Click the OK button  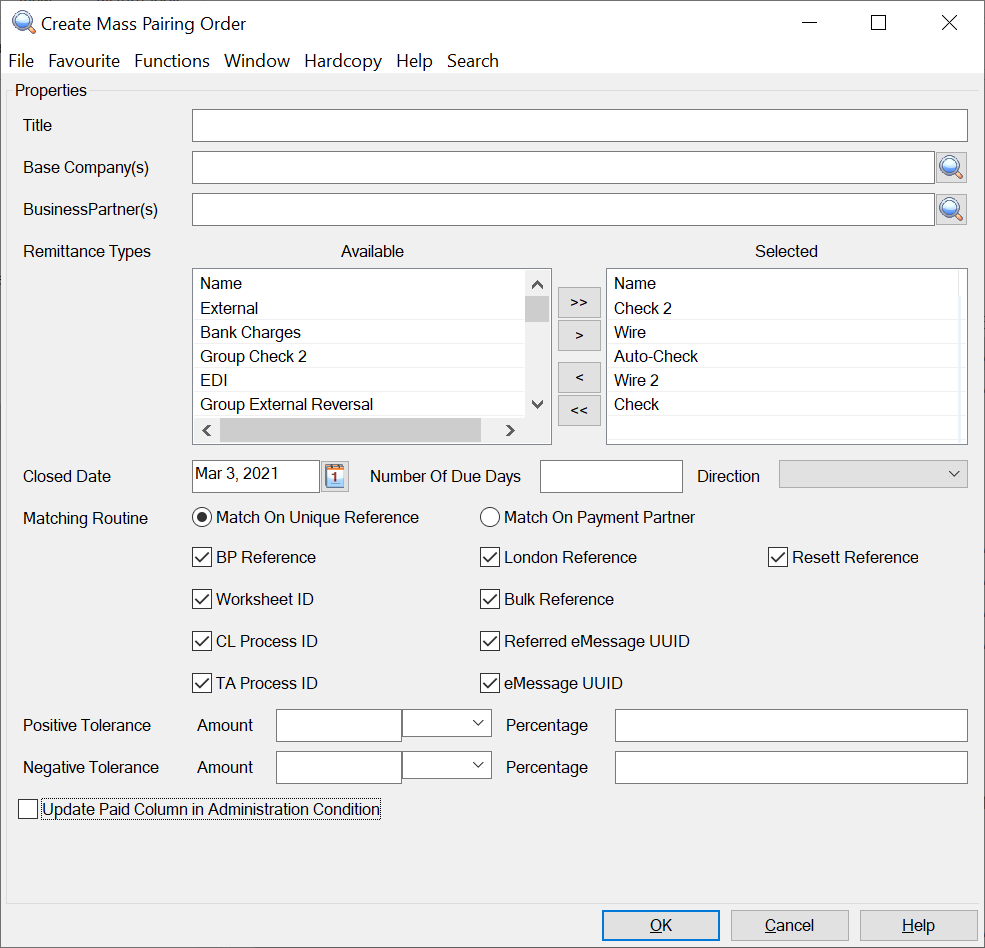pos(661,925)
